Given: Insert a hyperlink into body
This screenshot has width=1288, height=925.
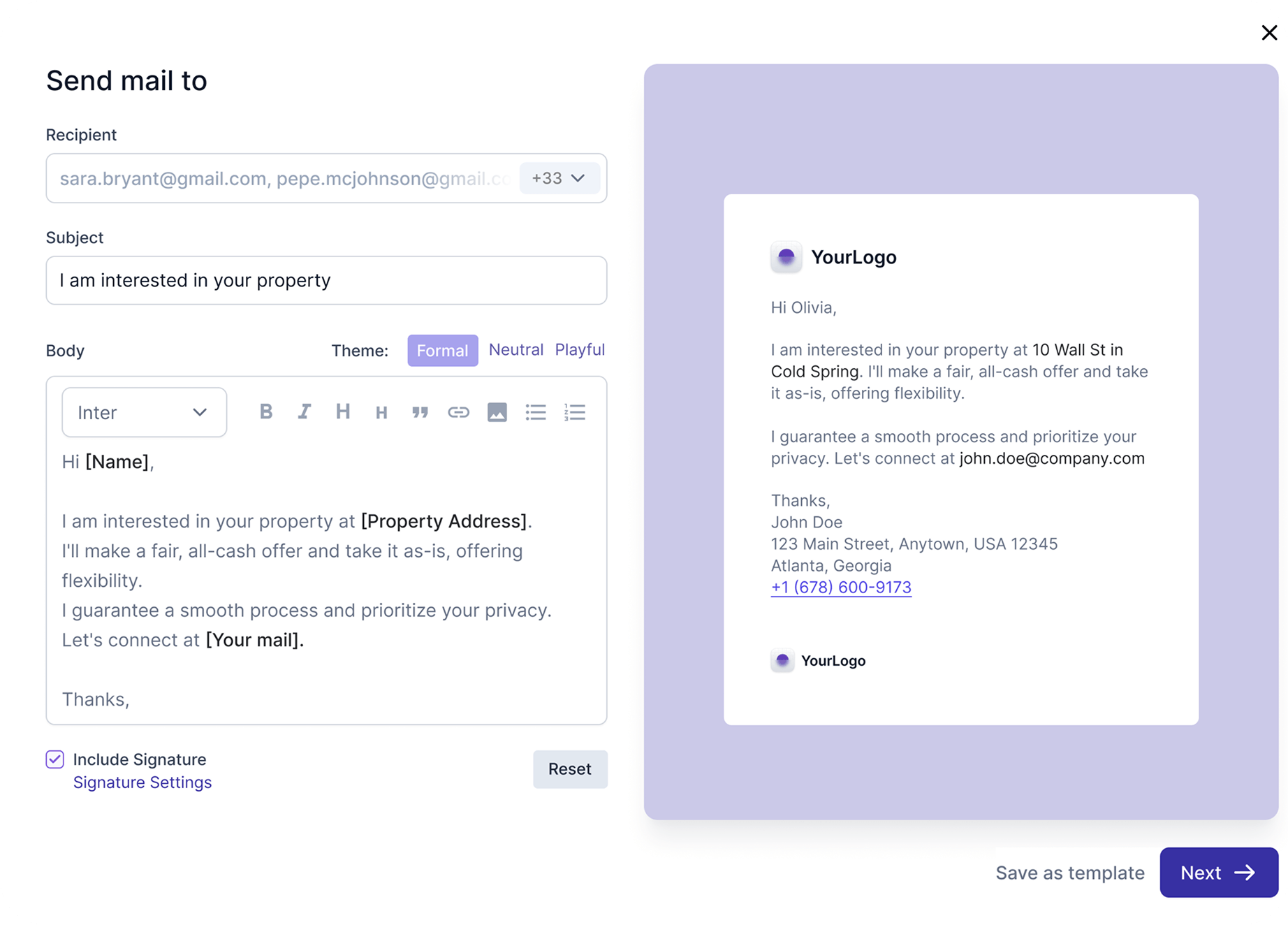Looking at the screenshot, I should [x=458, y=412].
